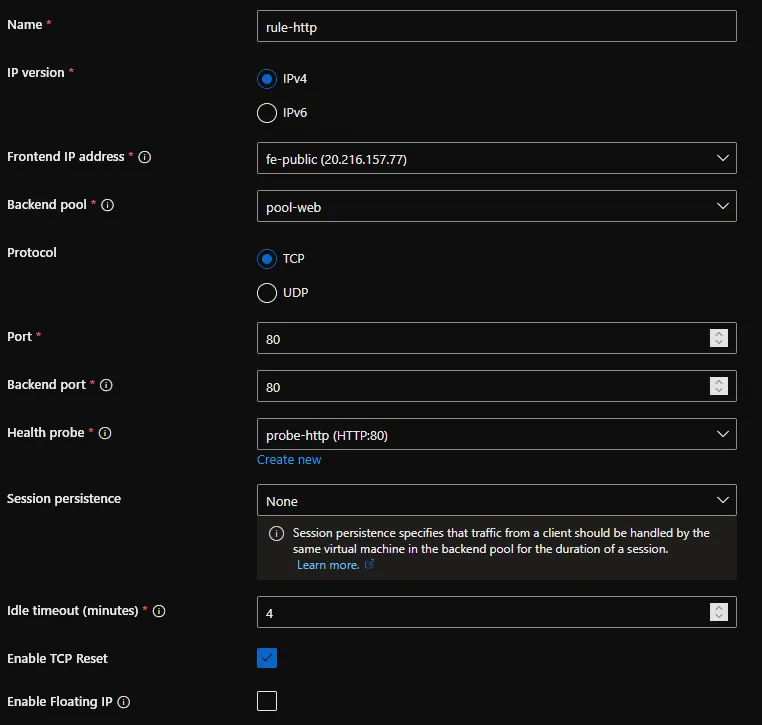Click the IPv6 label text
Image resolution: width=762 pixels, height=725 pixels.
(295, 113)
